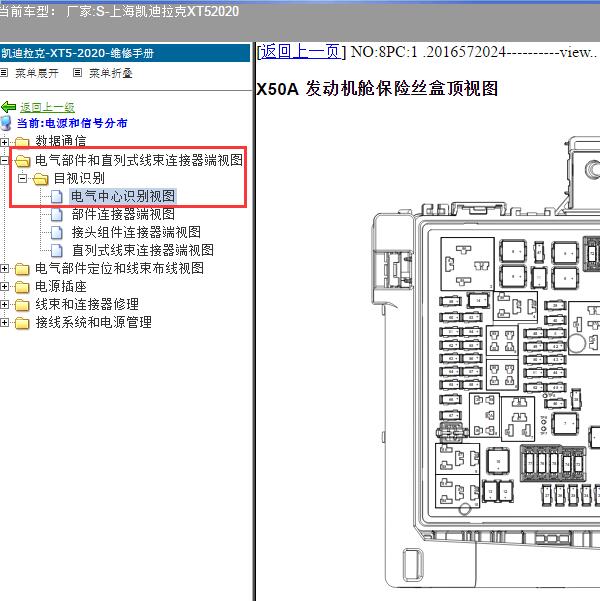This screenshot has height=601, width=600.
Task: Select the 线束和连接器修理 tree item
Action: 87,304
